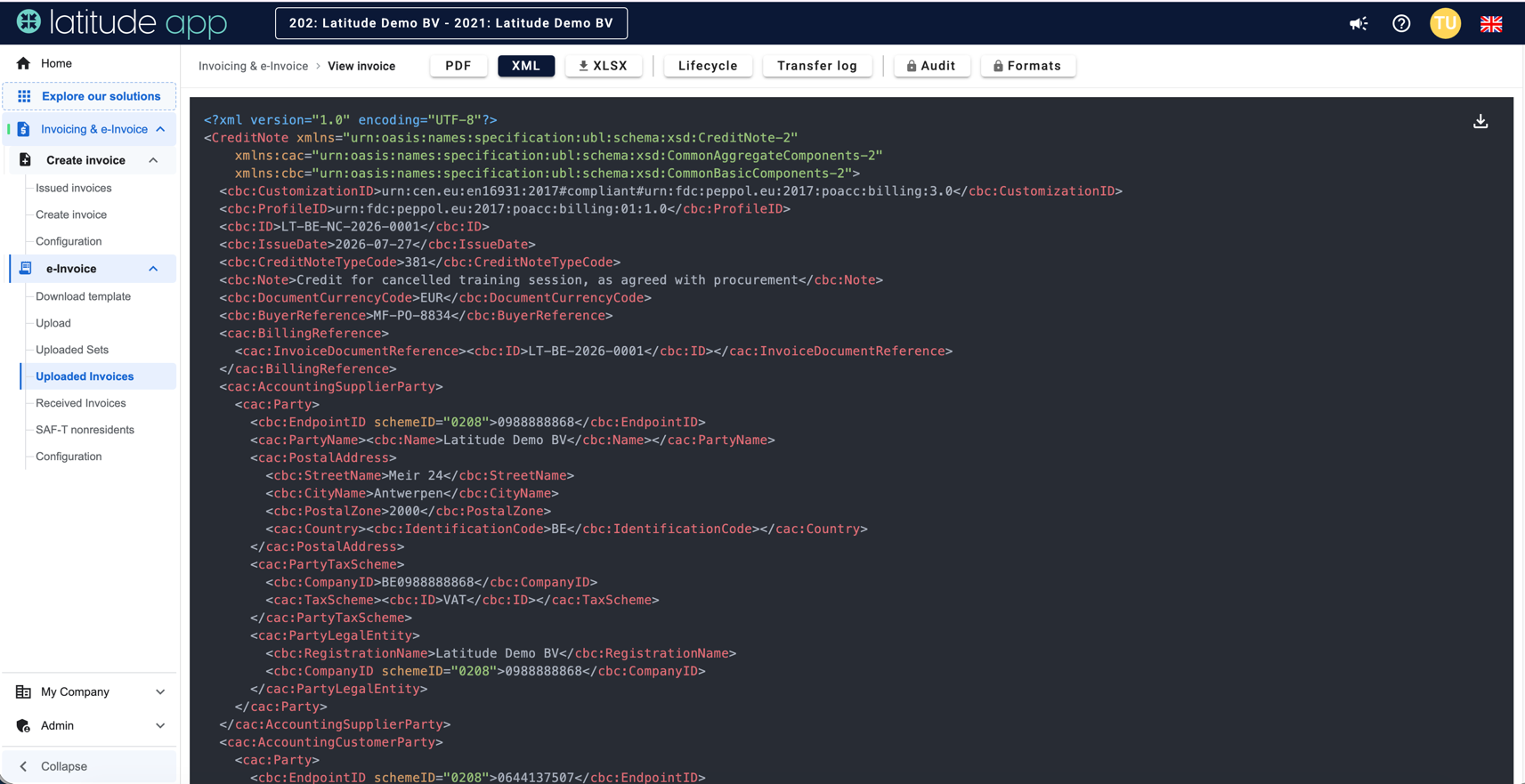
Task: Open the locked Formats tab
Action: click(x=1028, y=66)
